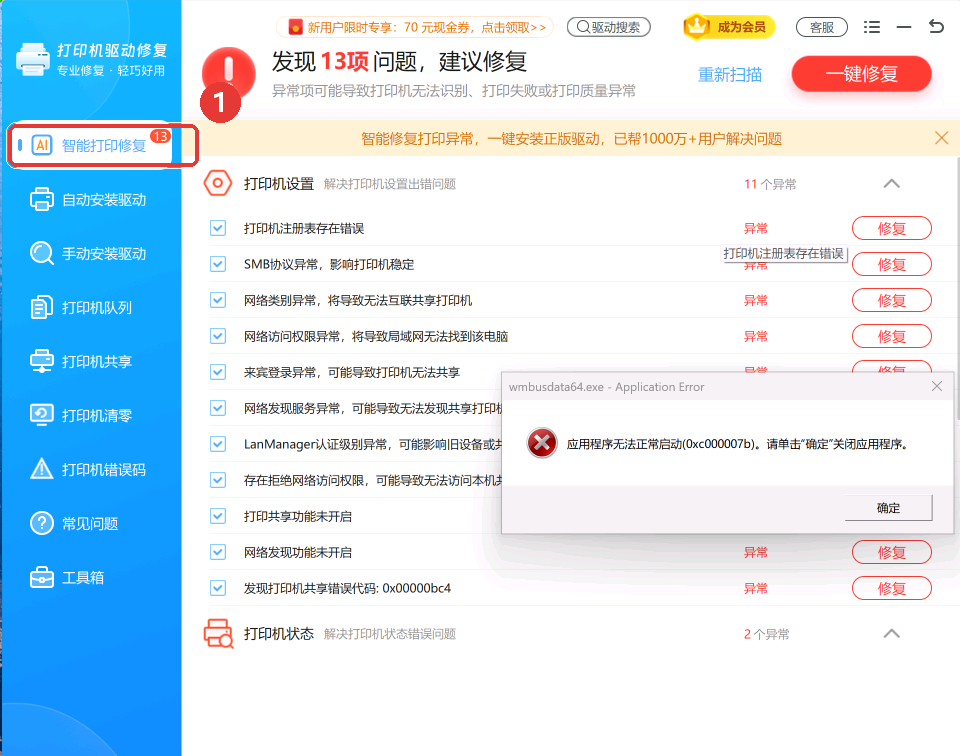
Task: Click the 11 个异常 count text
Action: 770,184
